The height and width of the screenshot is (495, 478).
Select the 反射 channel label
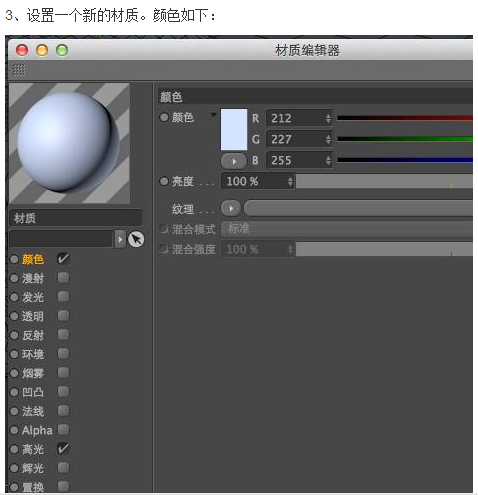(x=33, y=335)
